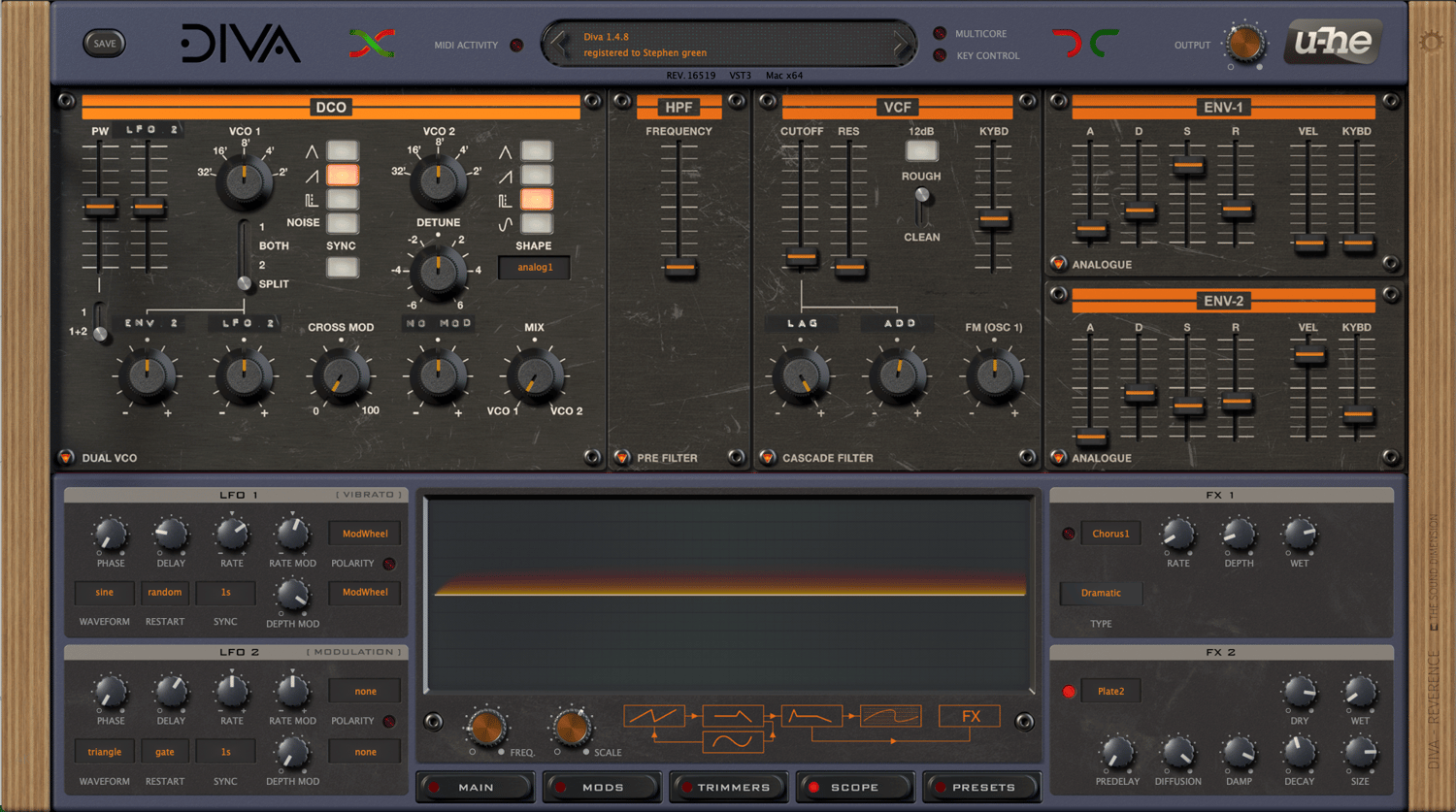Click the ENV 2 modulation source label
Viewport: 1456px width, 812px height.
(x=148, y=324)
